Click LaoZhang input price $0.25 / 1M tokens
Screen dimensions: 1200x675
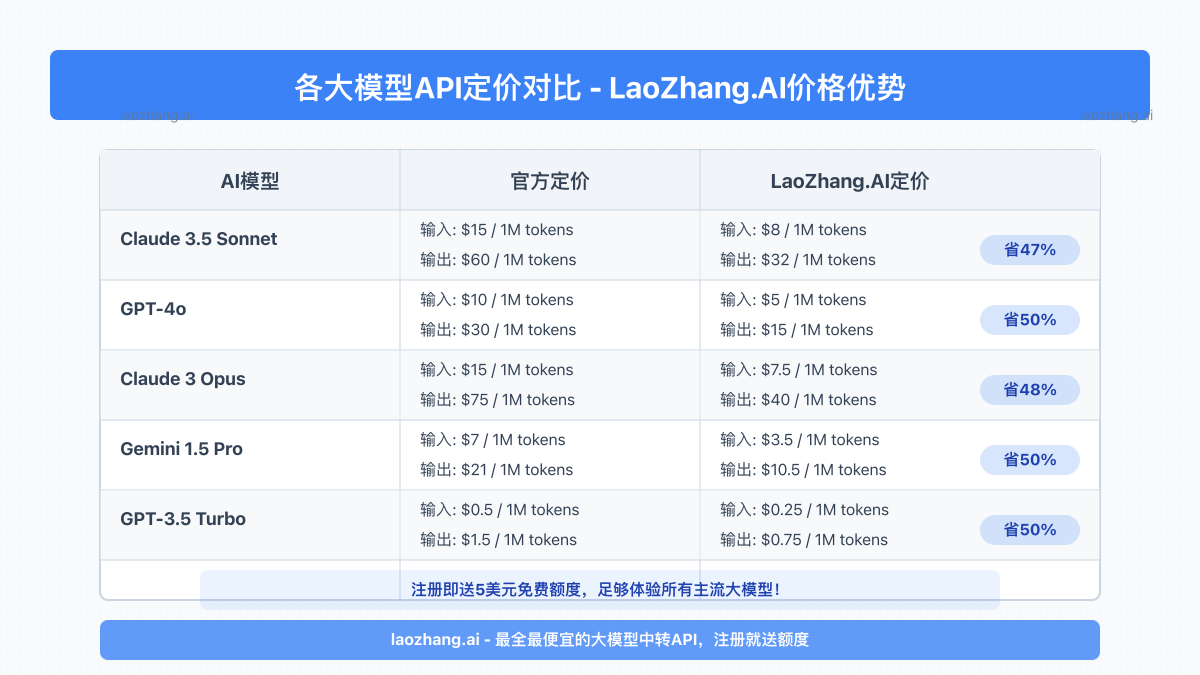(x=804, y=510)
